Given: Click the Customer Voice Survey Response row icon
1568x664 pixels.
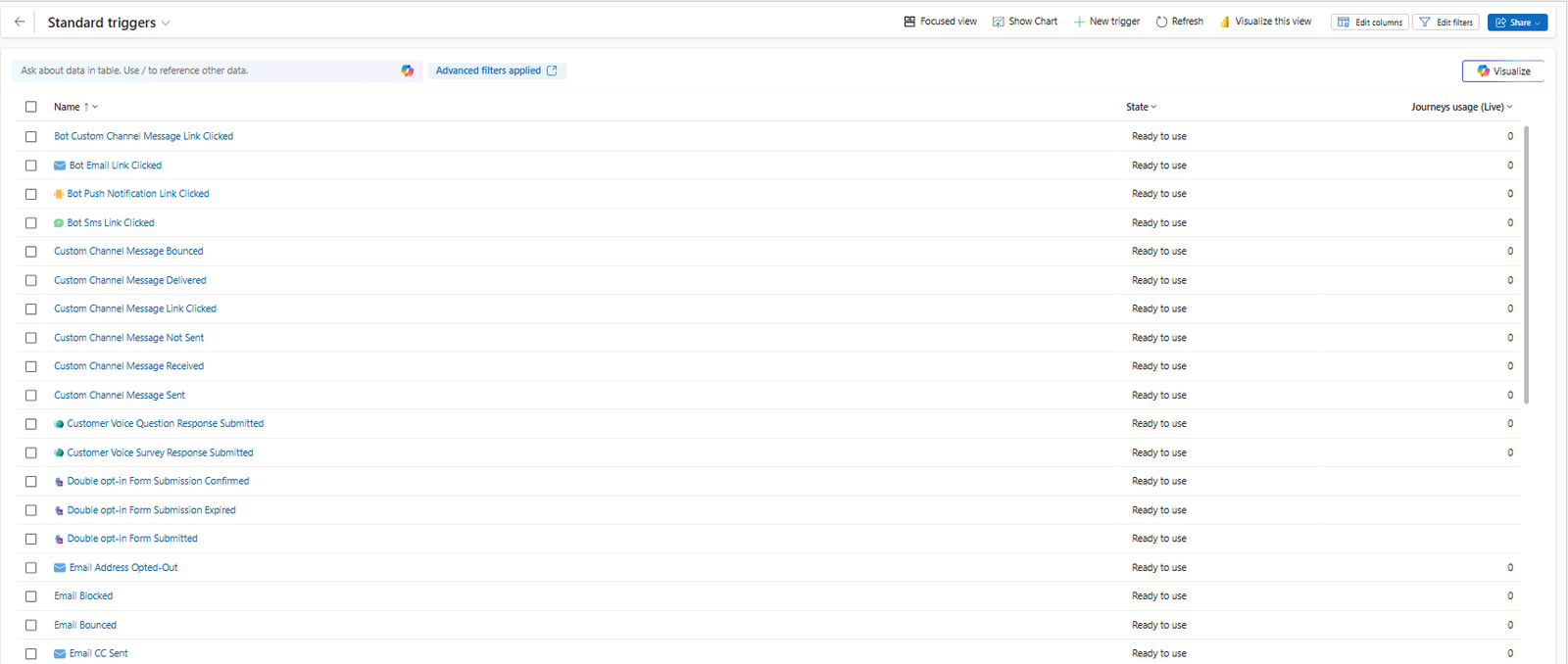Looking at the screenshot, I should click(59, 452).
